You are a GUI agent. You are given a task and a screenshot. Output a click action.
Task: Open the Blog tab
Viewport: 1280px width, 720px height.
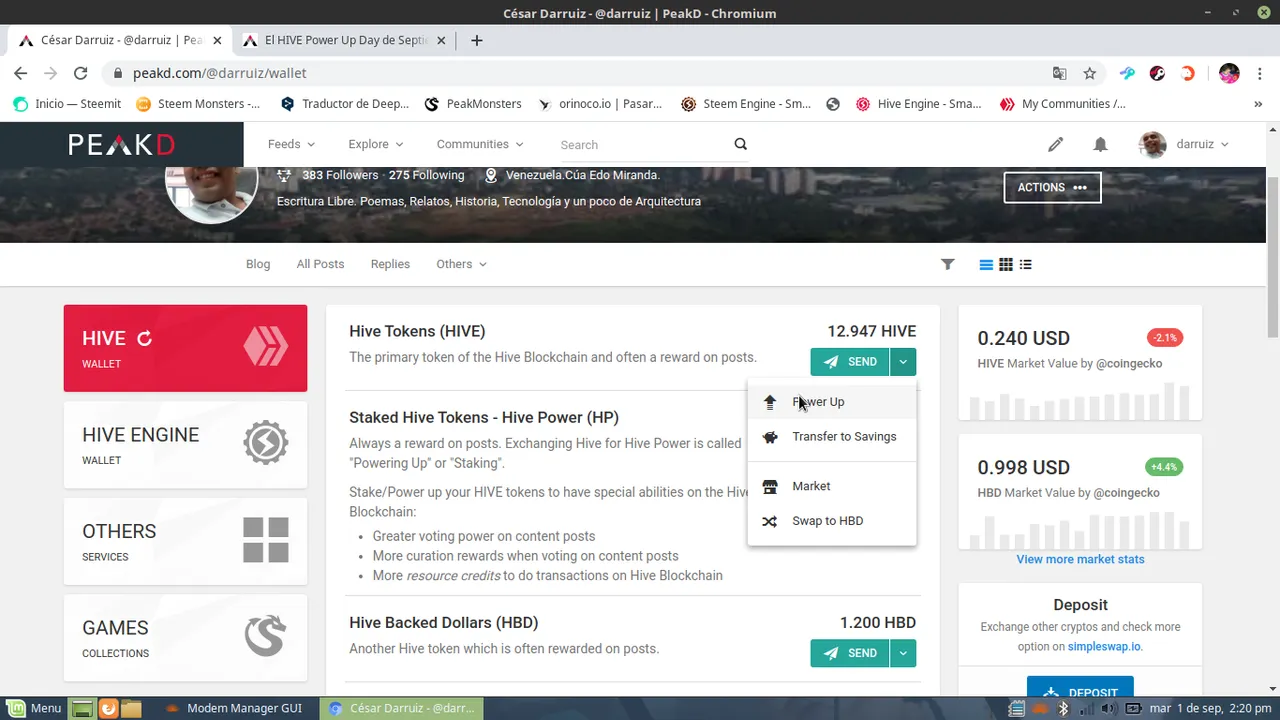point(258,264)
